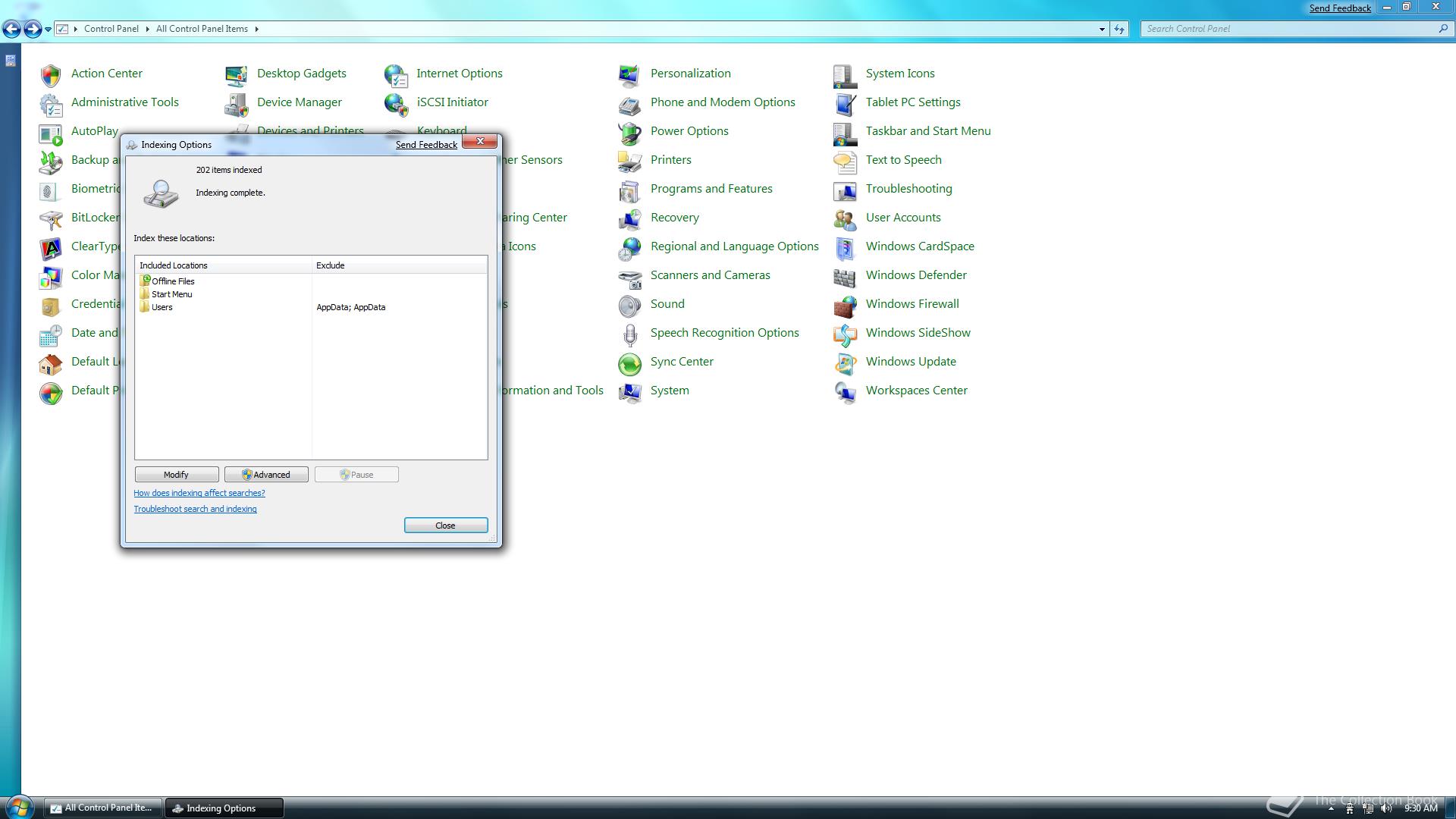Open the Recovery icon
1456x819 pixels.
coord(629,218)
